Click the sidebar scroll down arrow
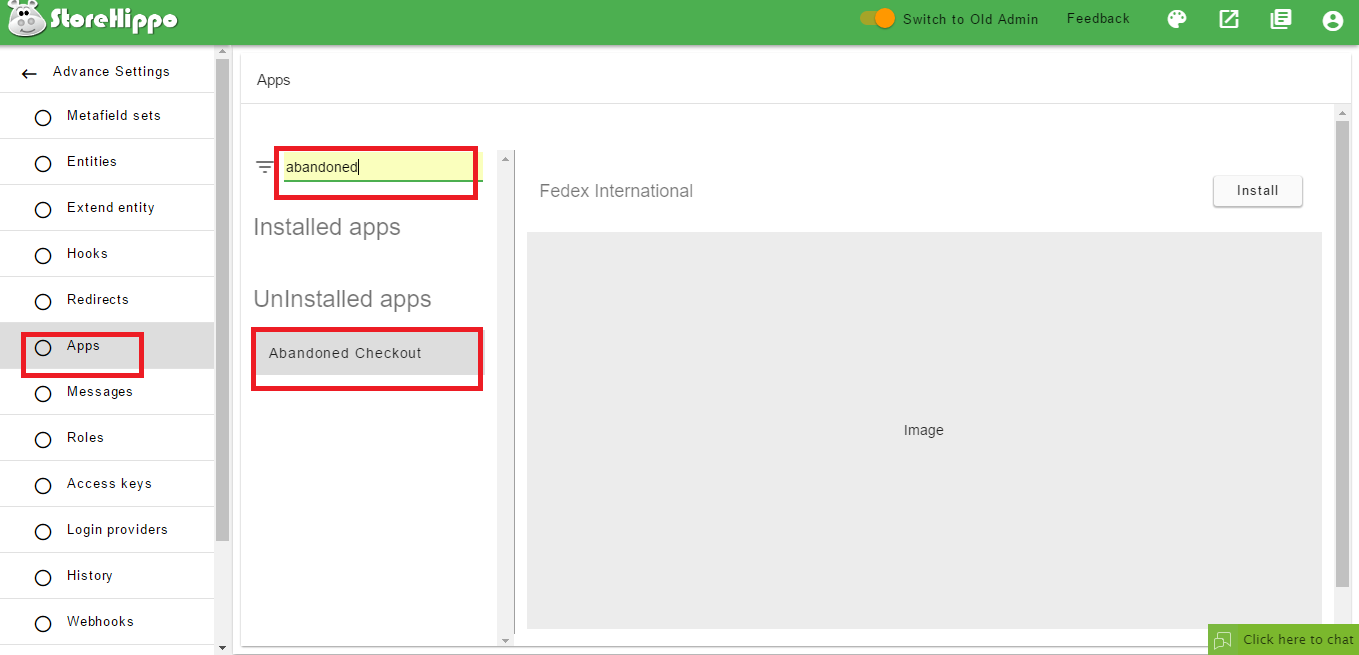This screenshot has height=655, width=1359. point(222,648)
